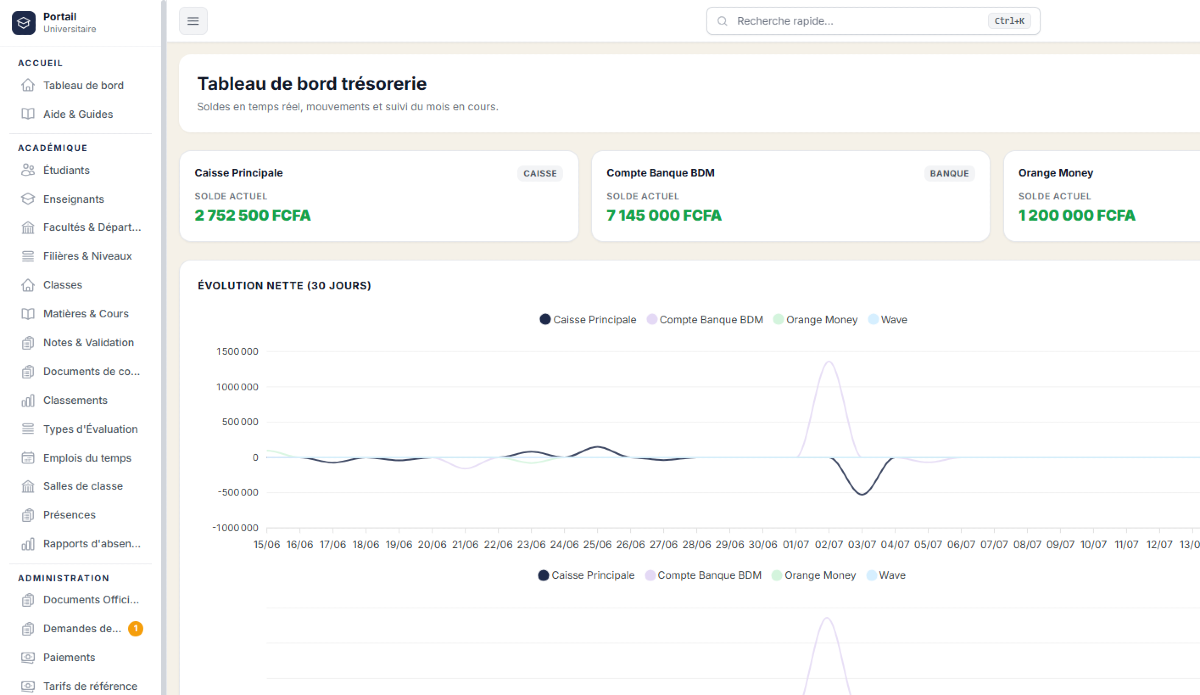
Task: Go to Salles de classe page
Action: click(x=84, y=486)
